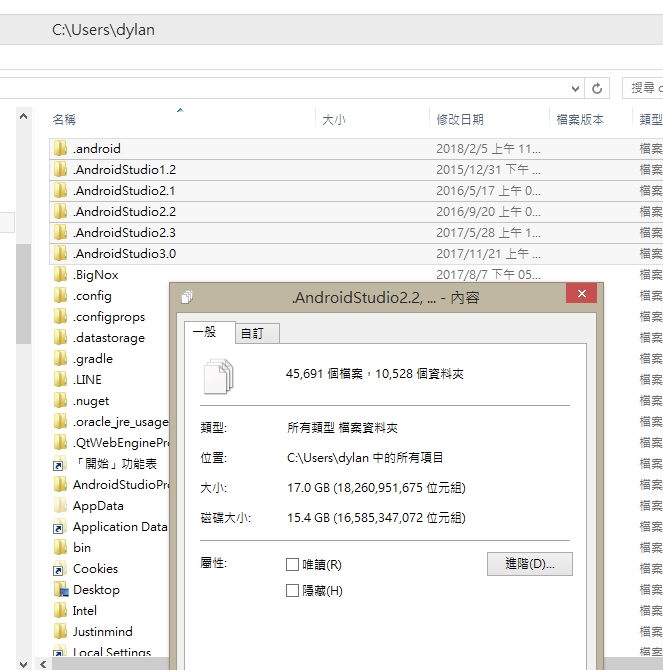The height and width of the screenshot is (670, 663).
Task: Click the navigation pane scrollbar thumb
Action: click(23, 294)
